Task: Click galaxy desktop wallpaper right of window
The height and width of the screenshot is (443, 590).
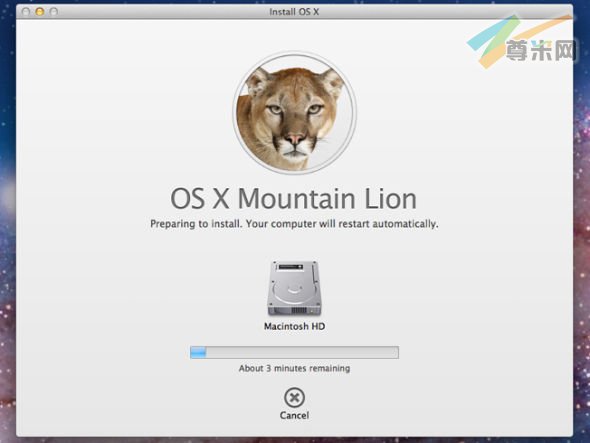Action: [x=582, y=226]
